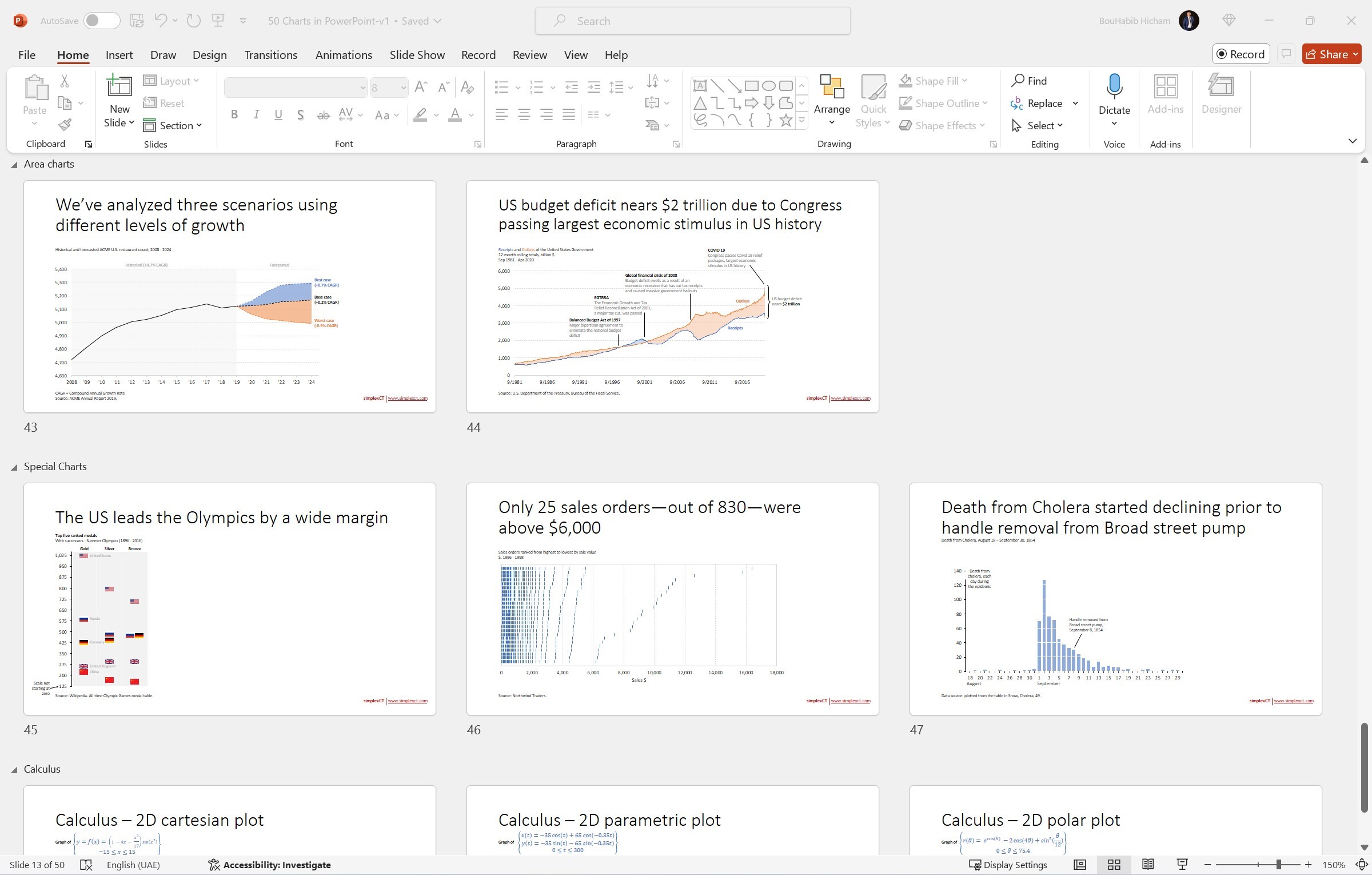Toggle Align Right paragraph
The width and height of the screenshot is (1372, 875).
tap(546, 115)
